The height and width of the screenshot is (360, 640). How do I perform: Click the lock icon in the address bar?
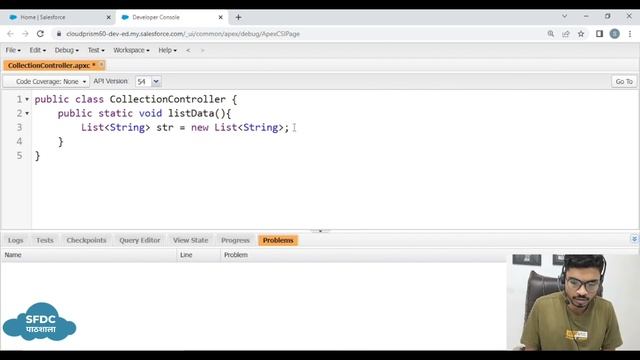59,34
